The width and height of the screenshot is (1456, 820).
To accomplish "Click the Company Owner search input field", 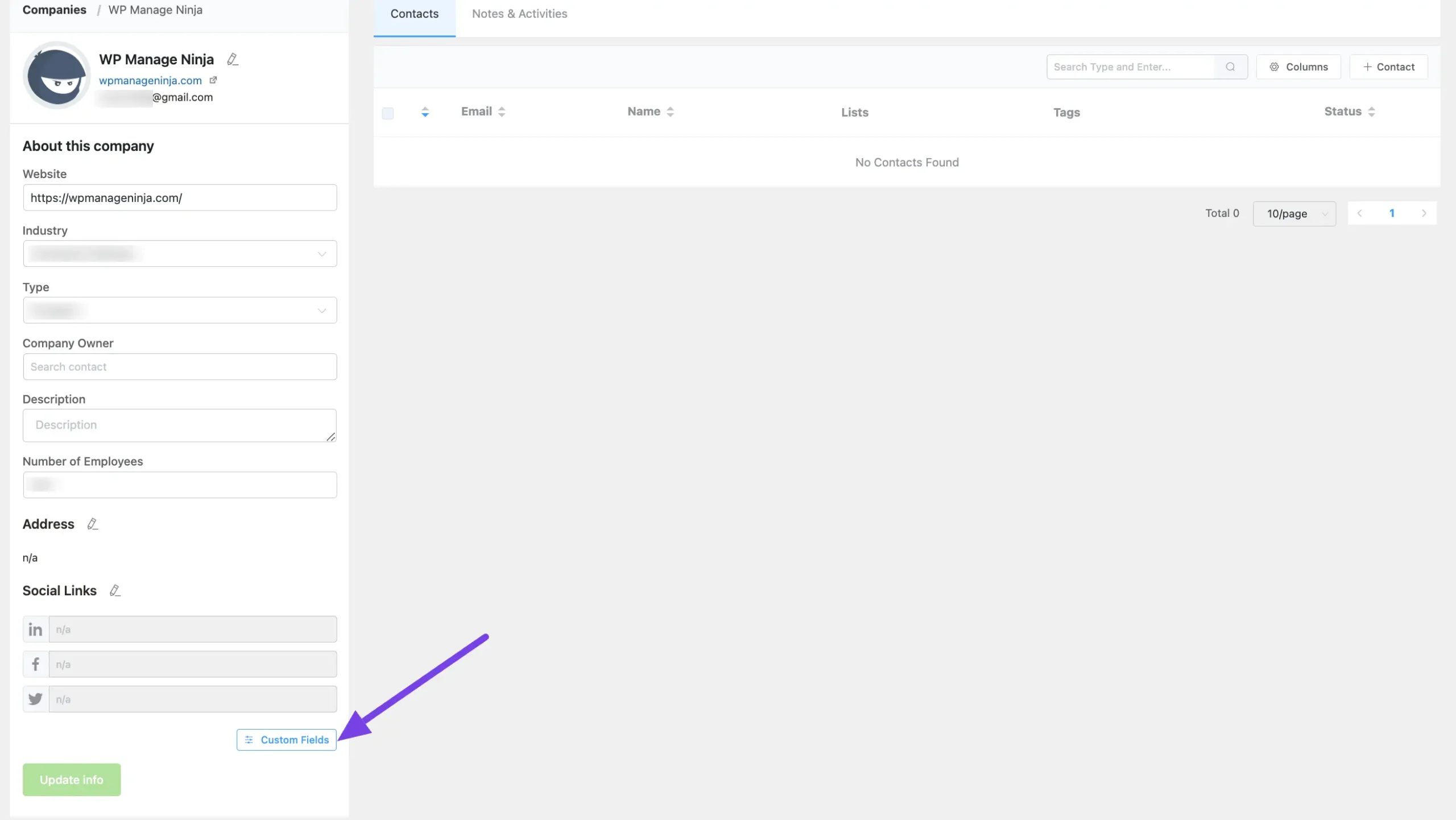I will [x=179, y=366].
